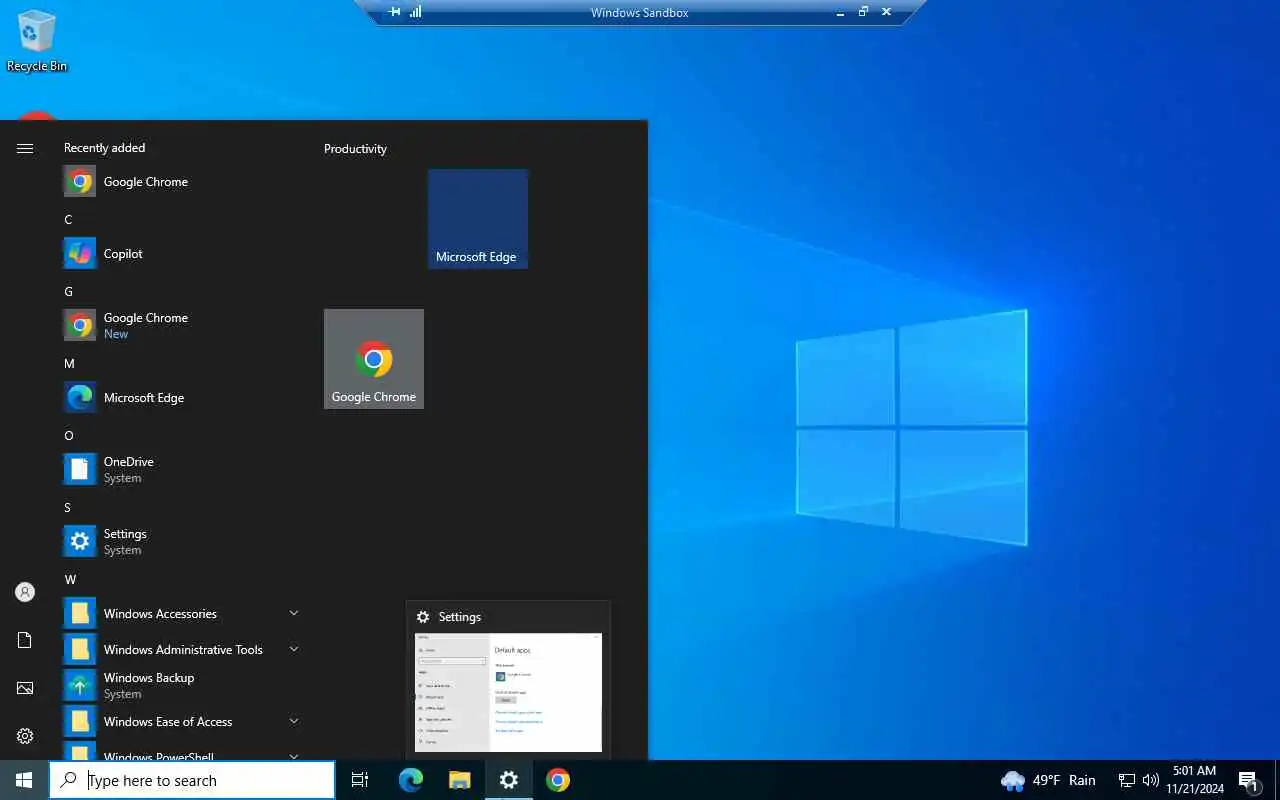Viewport: 1280px width, 800px height.
Task: Click Settings title in the taskbar preview
Action: tap(460, 617)
